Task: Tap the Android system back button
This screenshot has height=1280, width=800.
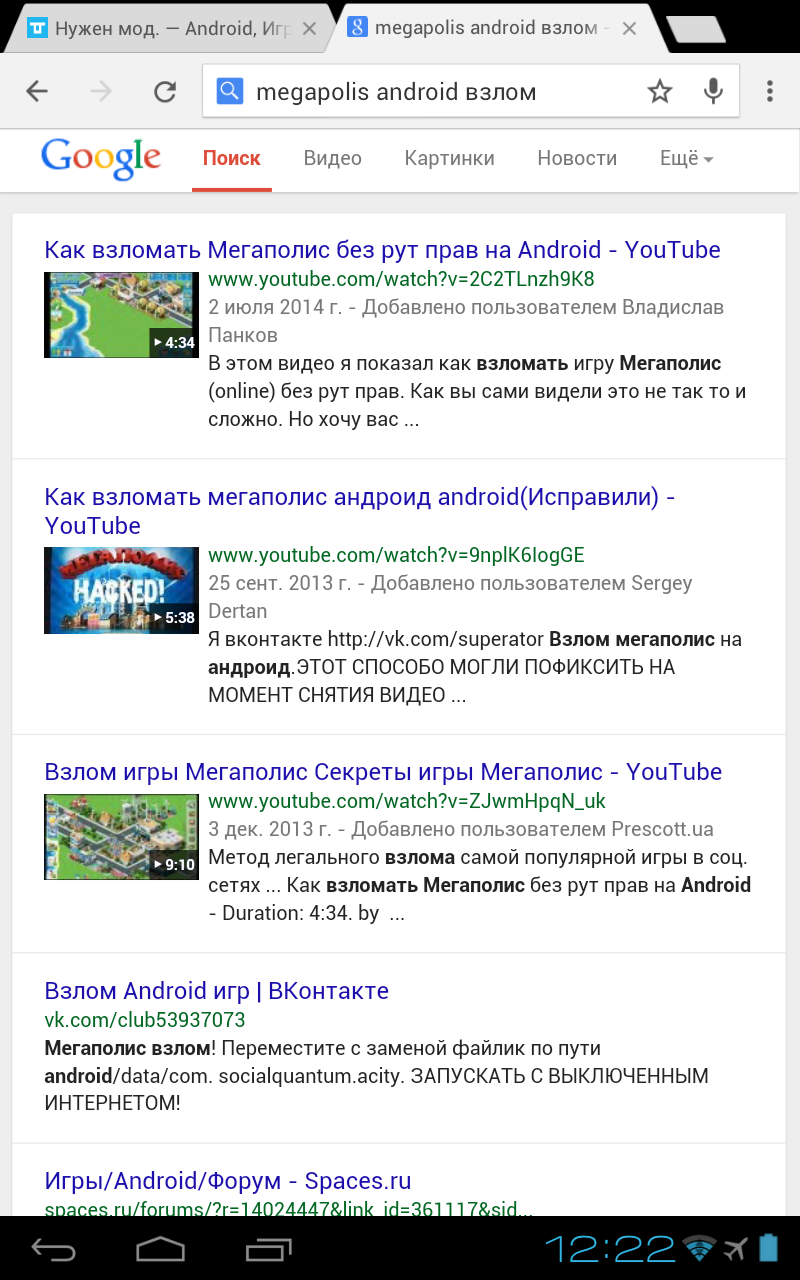Action: 53,1248
